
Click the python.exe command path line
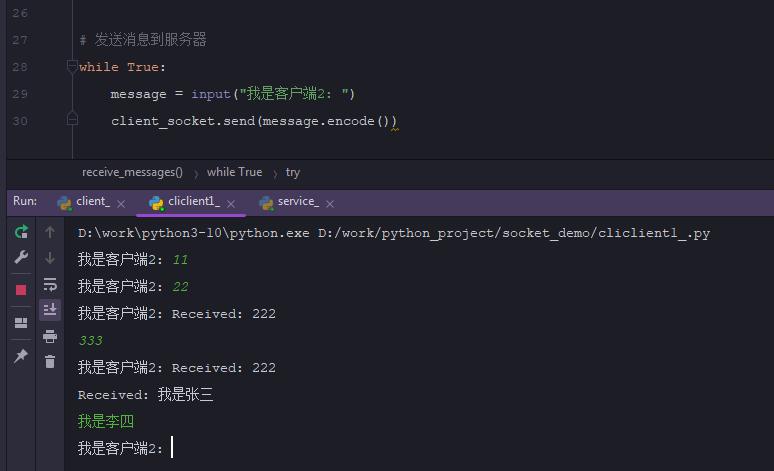394,233
